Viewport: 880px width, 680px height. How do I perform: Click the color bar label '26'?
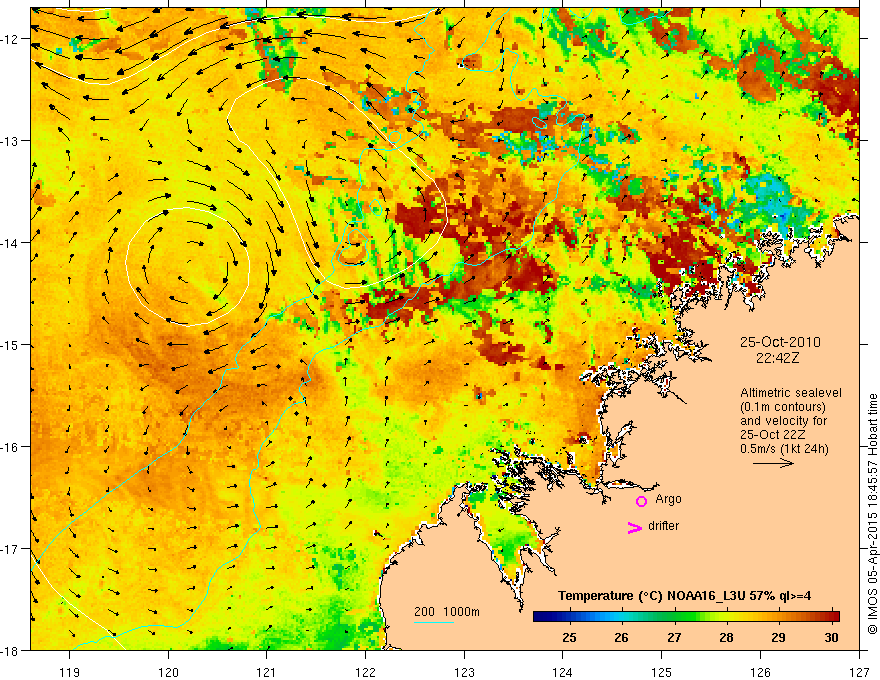621,637
